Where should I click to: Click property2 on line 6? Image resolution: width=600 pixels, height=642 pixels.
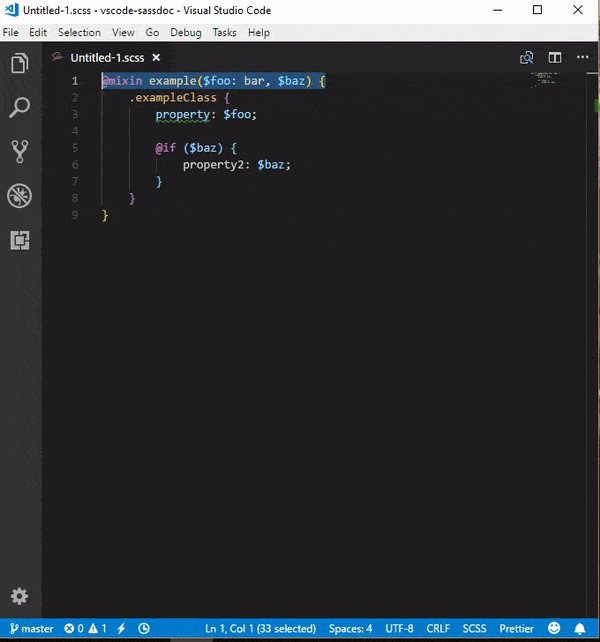click(213, 165)
